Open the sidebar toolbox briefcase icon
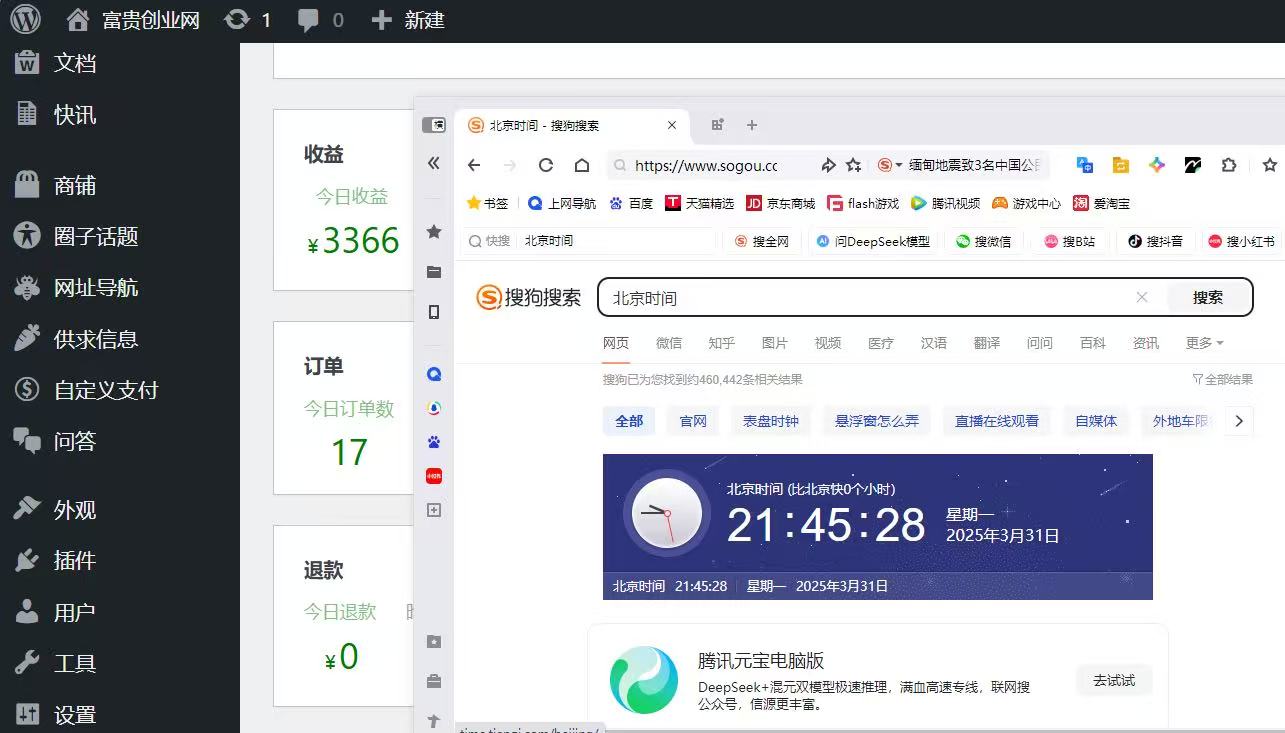Screen dimensions: 1285x733 pyautogui.click(x=434, y=682)
